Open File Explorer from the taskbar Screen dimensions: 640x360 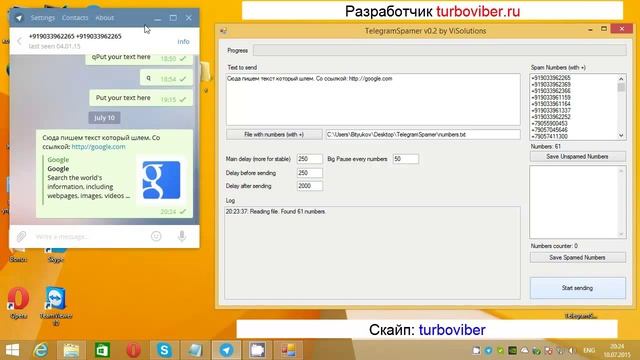(71, 350)
